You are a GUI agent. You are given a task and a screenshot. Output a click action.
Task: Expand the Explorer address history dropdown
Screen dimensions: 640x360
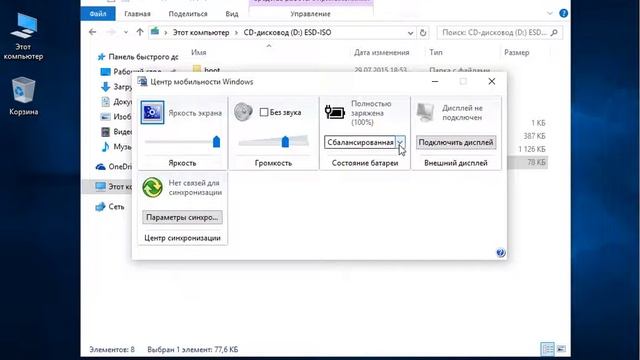(410, 33)
